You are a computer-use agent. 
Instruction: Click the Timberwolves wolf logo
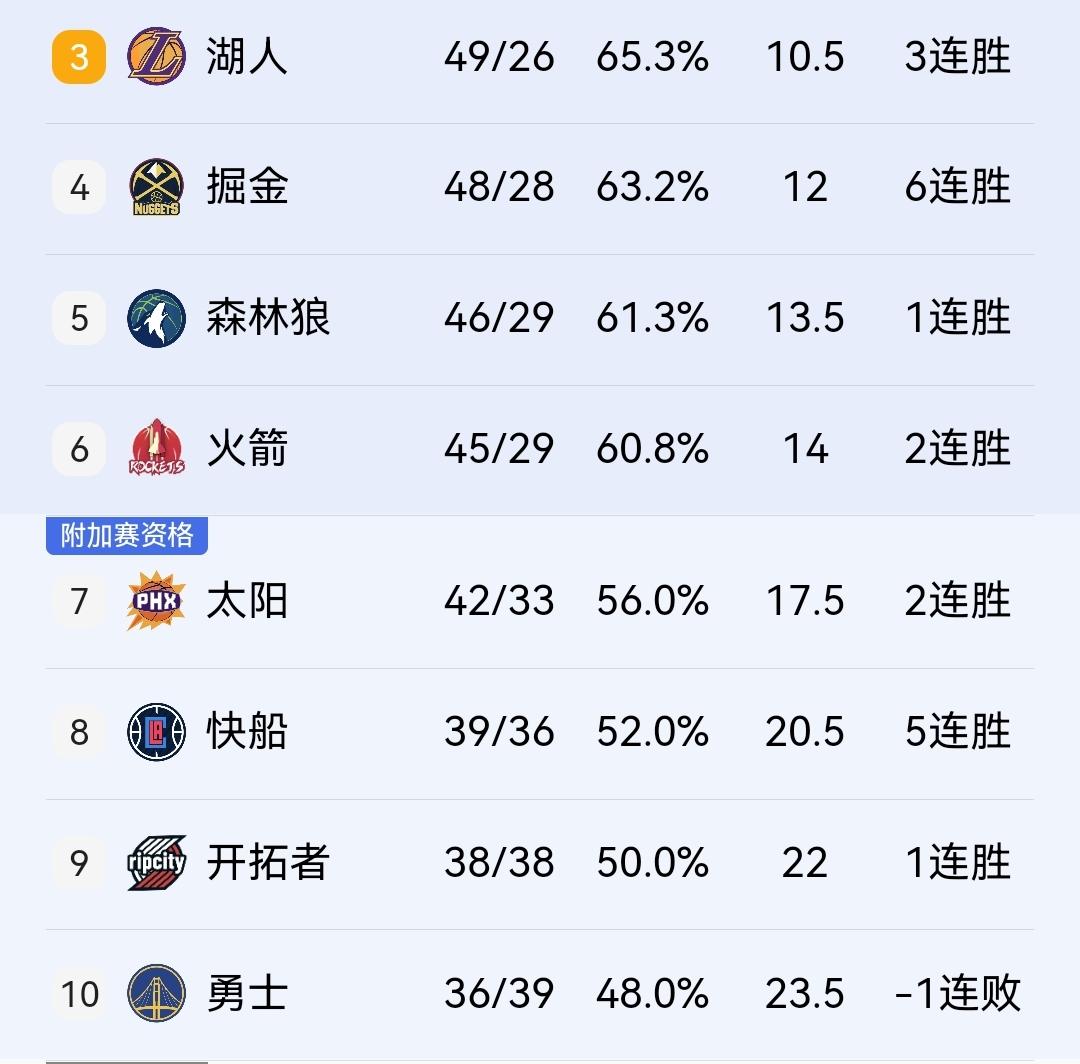point(155,318)
